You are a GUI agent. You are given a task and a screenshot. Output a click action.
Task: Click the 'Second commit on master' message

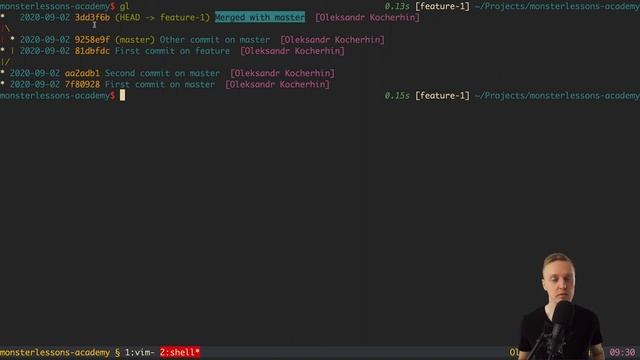point(162,73)
